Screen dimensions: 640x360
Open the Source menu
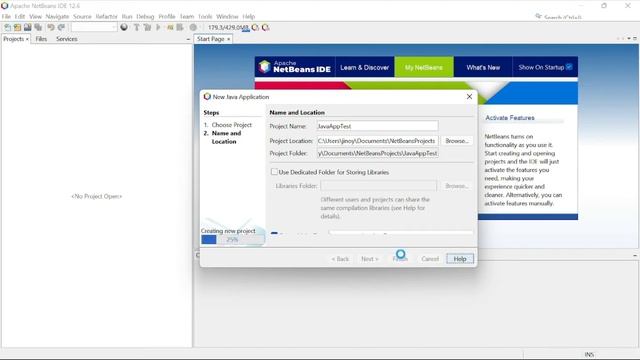(x=82, y=16)
